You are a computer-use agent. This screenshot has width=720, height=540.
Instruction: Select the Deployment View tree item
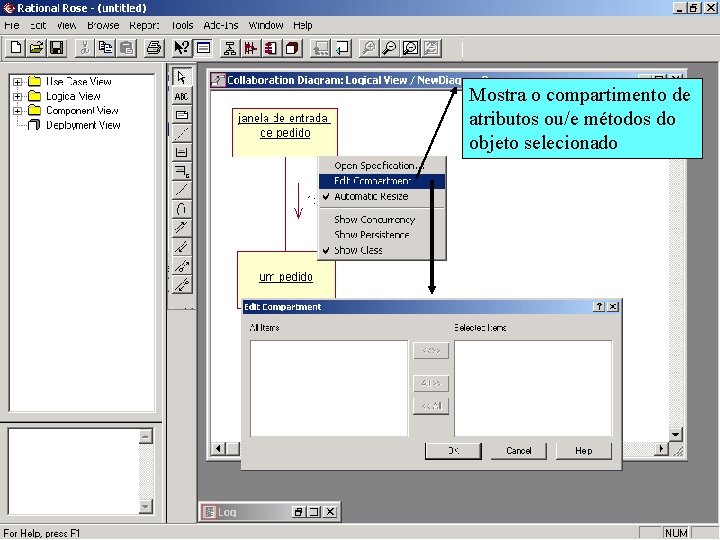83,125
